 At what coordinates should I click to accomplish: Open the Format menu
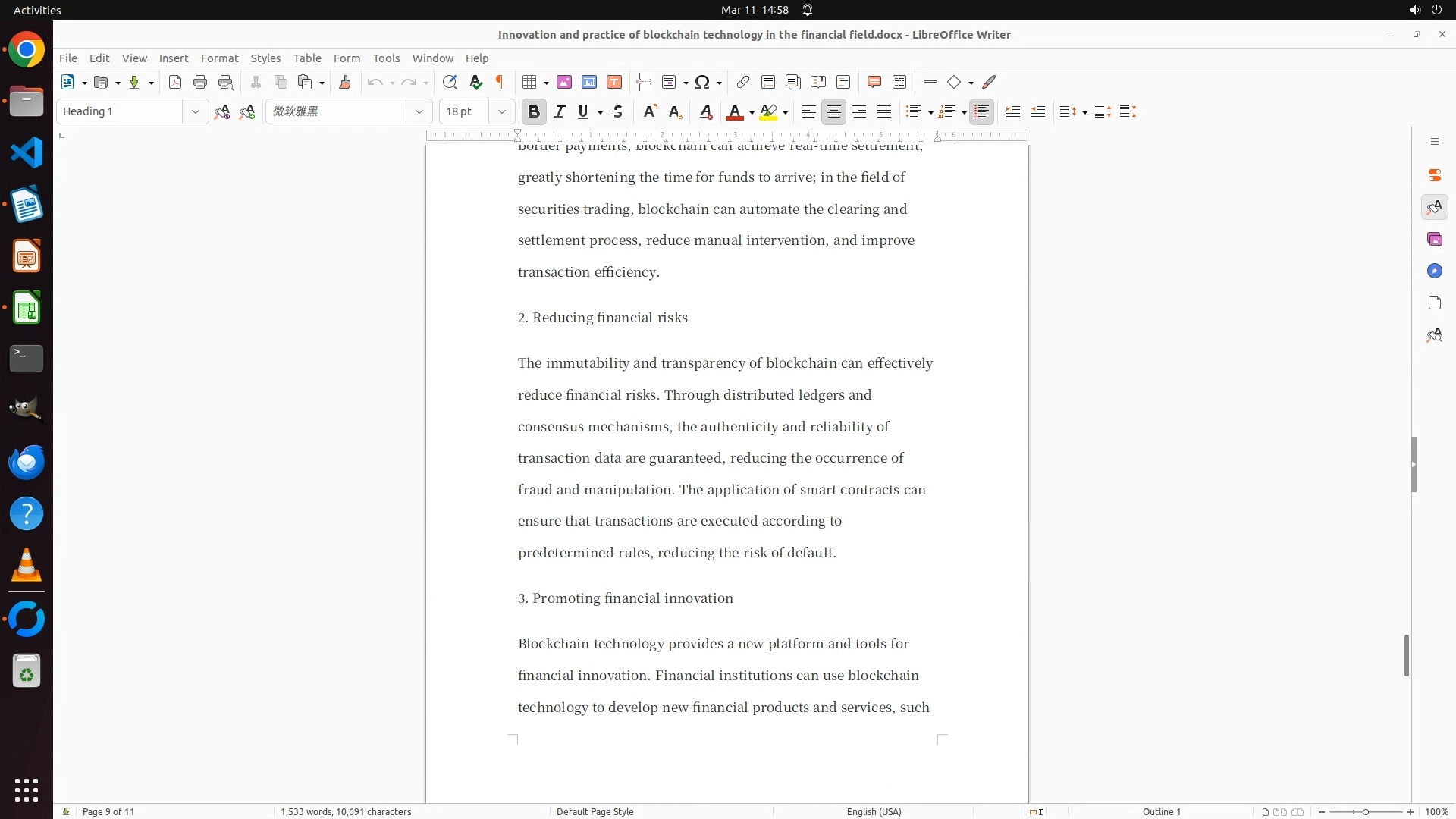(219, 58)
